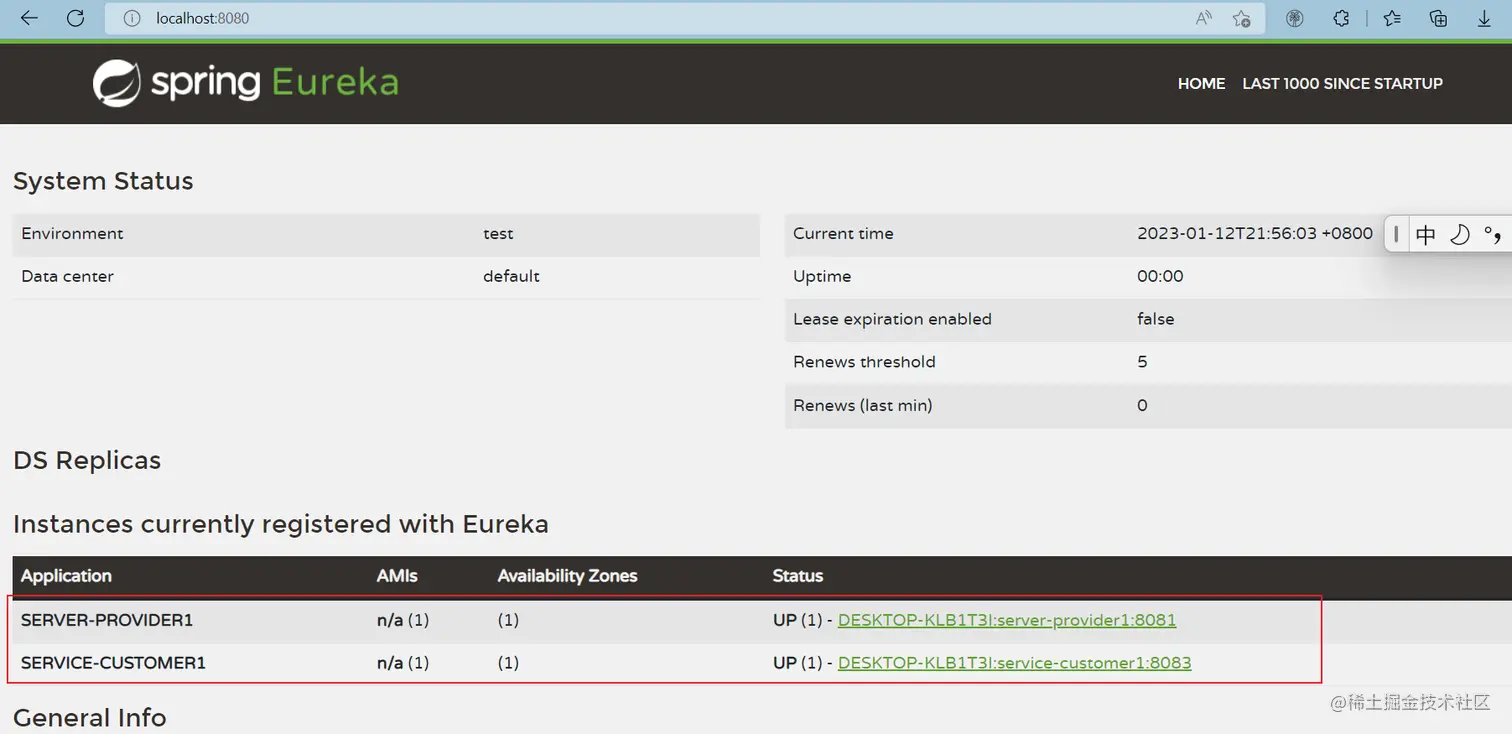This screenshot has height=734, width=1512.
Task: Open the DESKTOP-KLB1T3I:service-customer1:8083 link
Action: [1014, 663]
